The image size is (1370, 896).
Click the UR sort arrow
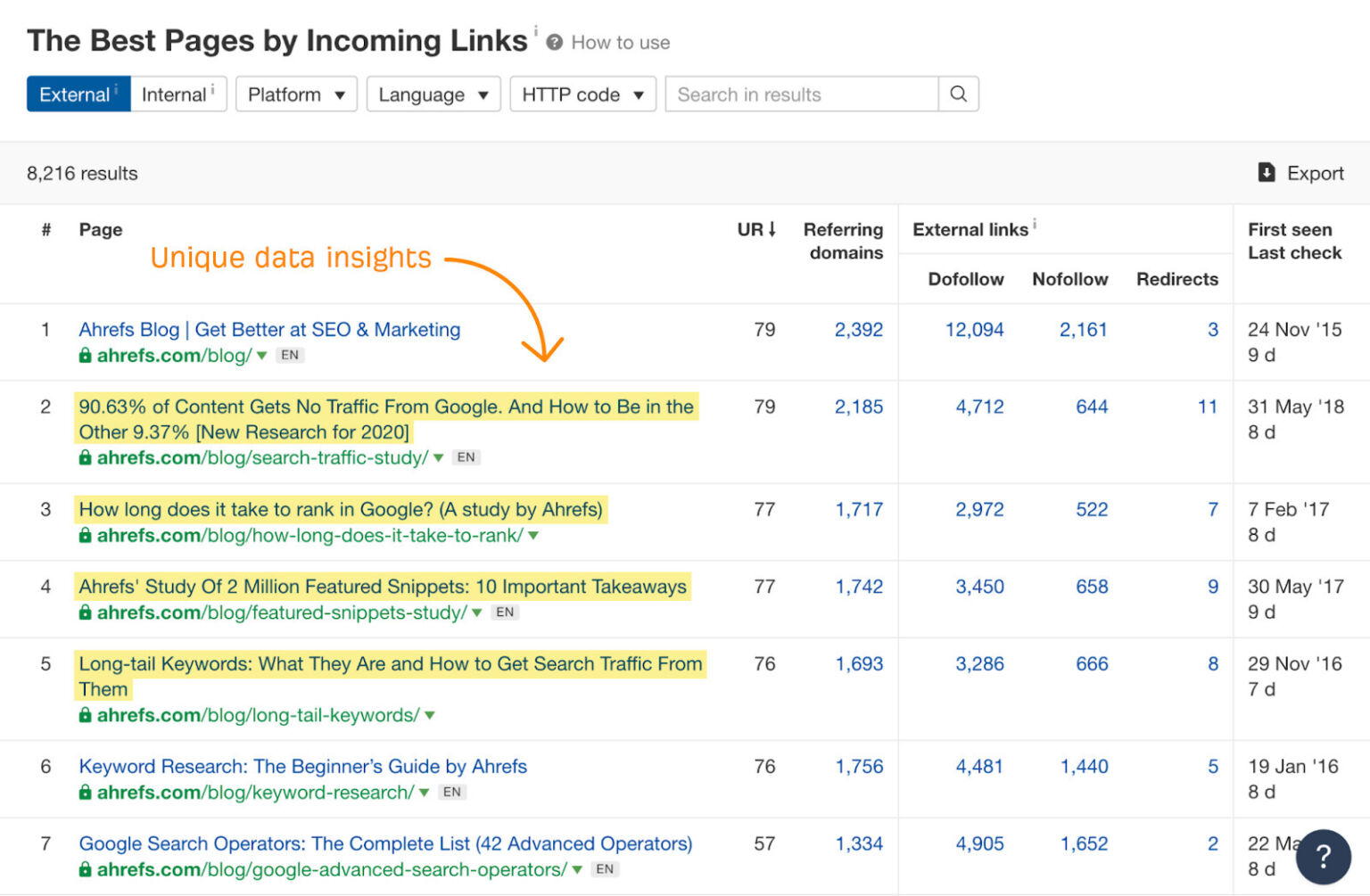pos(772,229)
